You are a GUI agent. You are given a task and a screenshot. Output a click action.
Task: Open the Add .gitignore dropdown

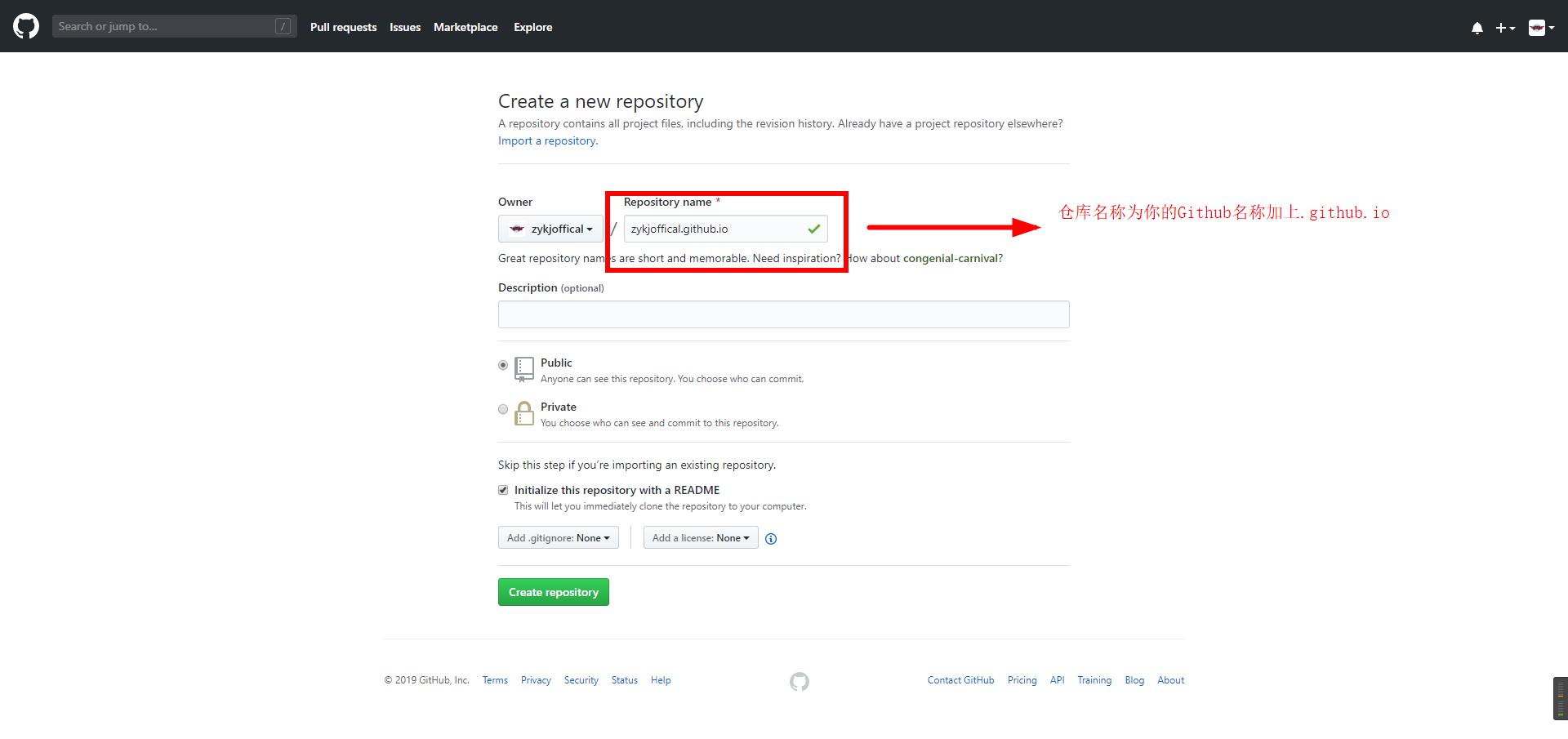559,538
